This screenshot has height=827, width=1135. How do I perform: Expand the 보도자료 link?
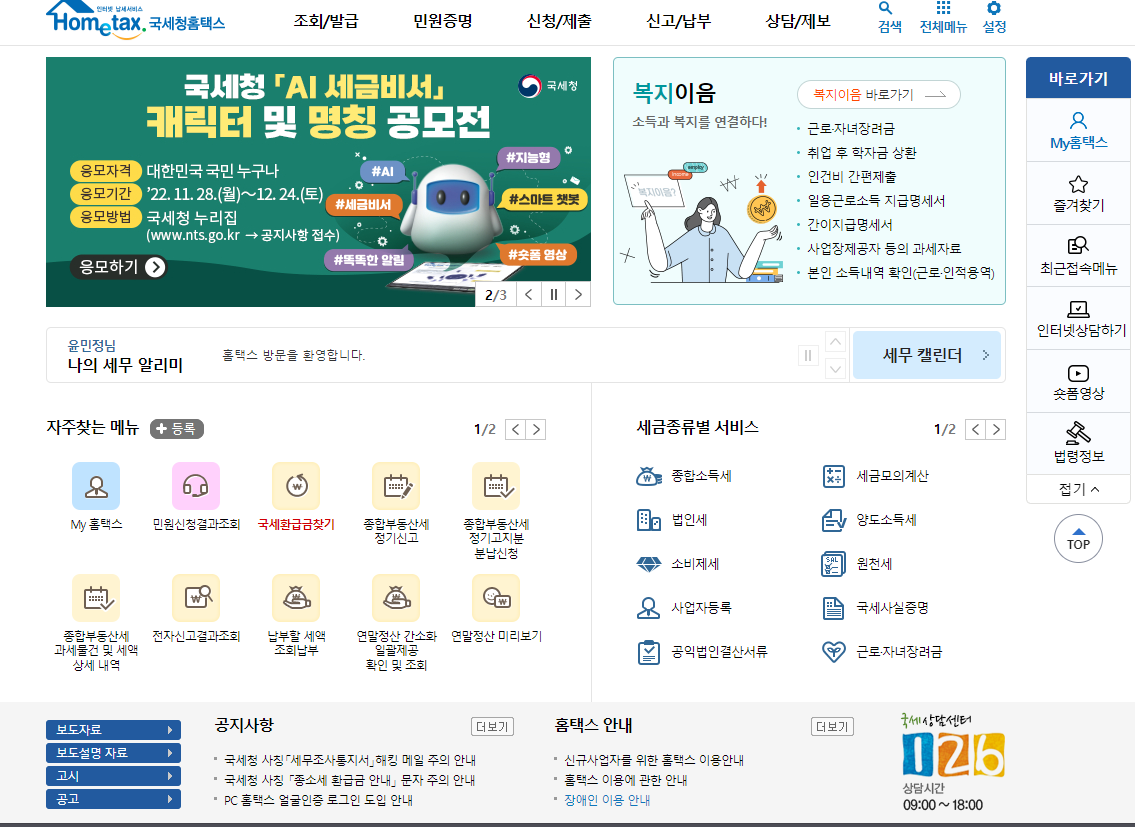click(x=114, y=730)
